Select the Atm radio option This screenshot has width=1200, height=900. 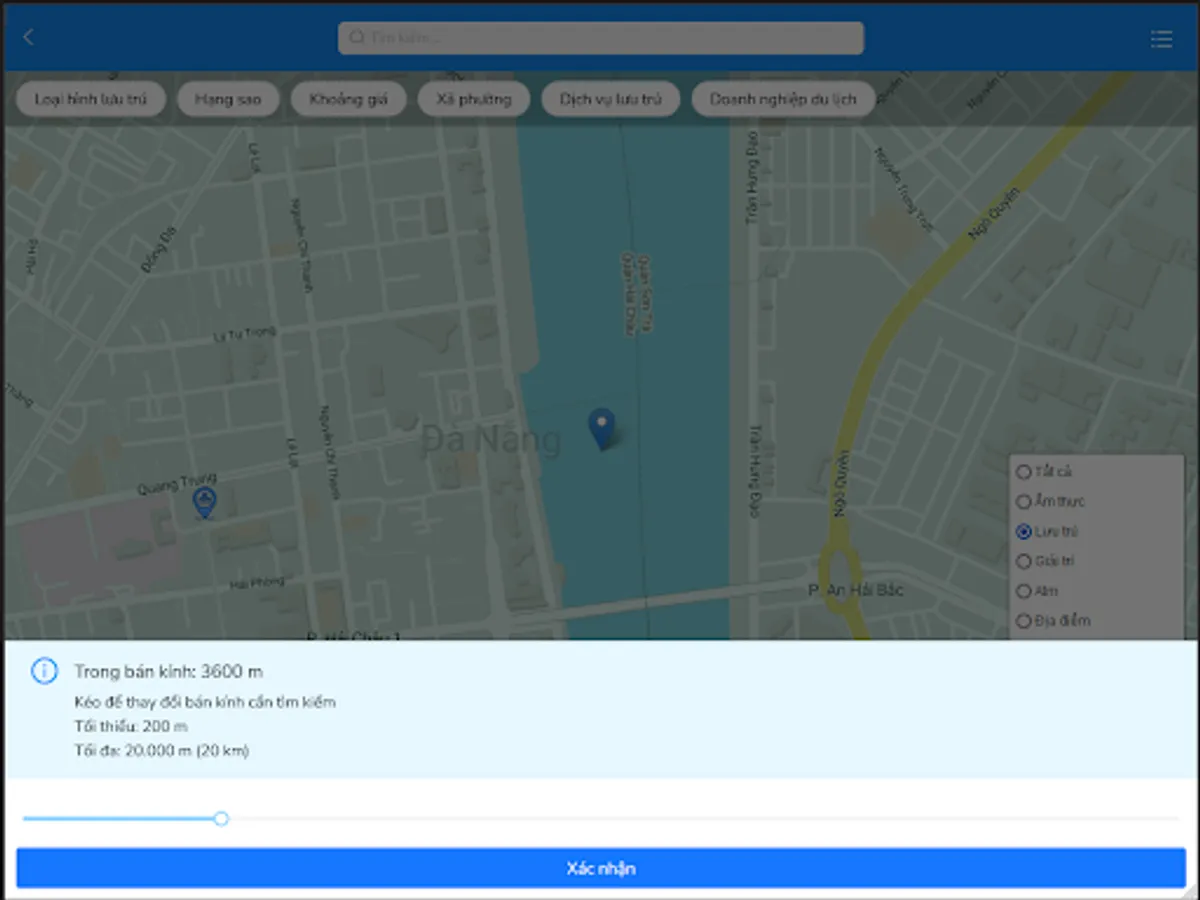(1023, 591)
